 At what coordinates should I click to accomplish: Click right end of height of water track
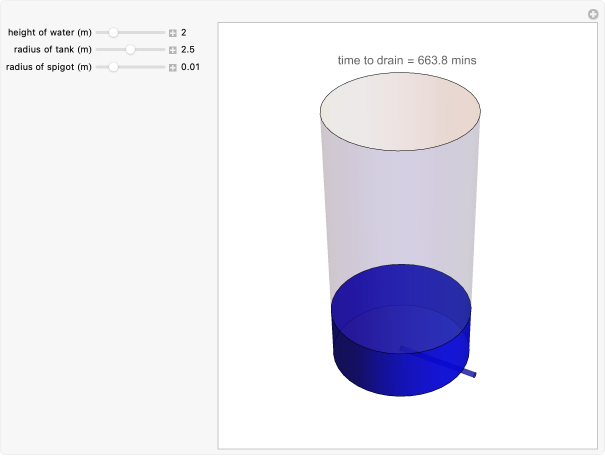(x=163, y=33)
